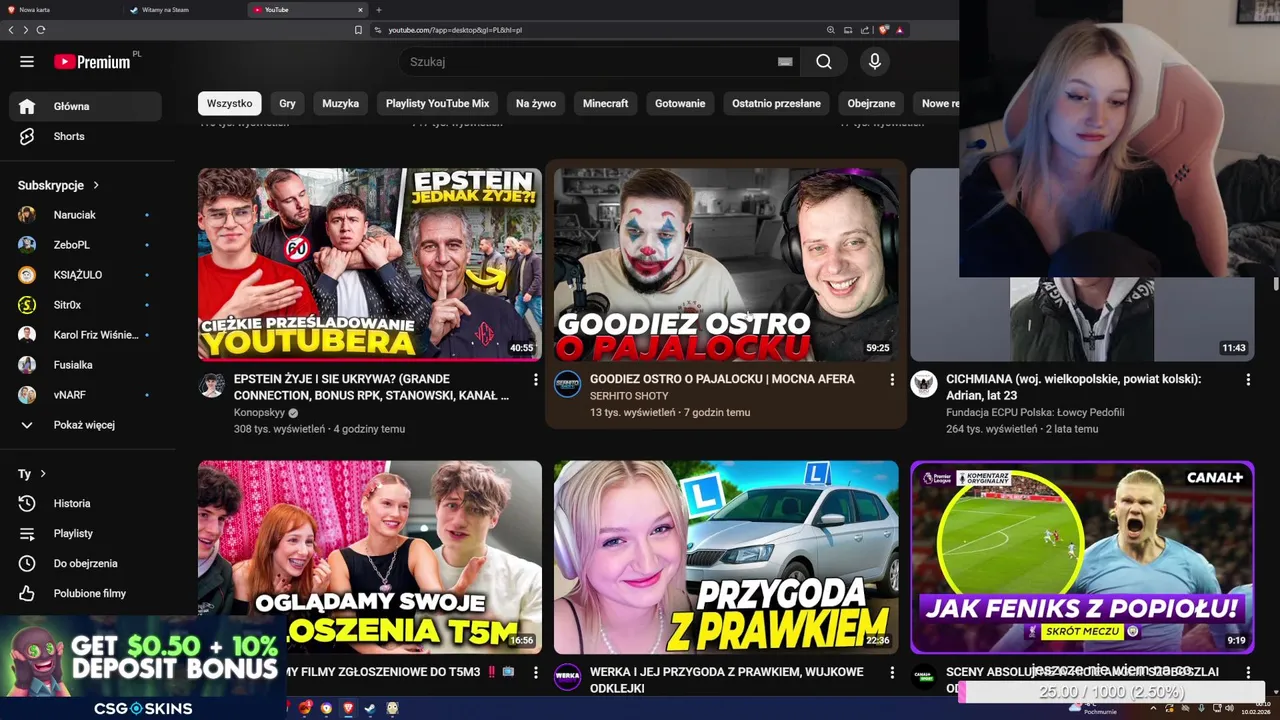Open the SERHITO SHOTY channel link

pyautogui.click(x=629, y=396)
